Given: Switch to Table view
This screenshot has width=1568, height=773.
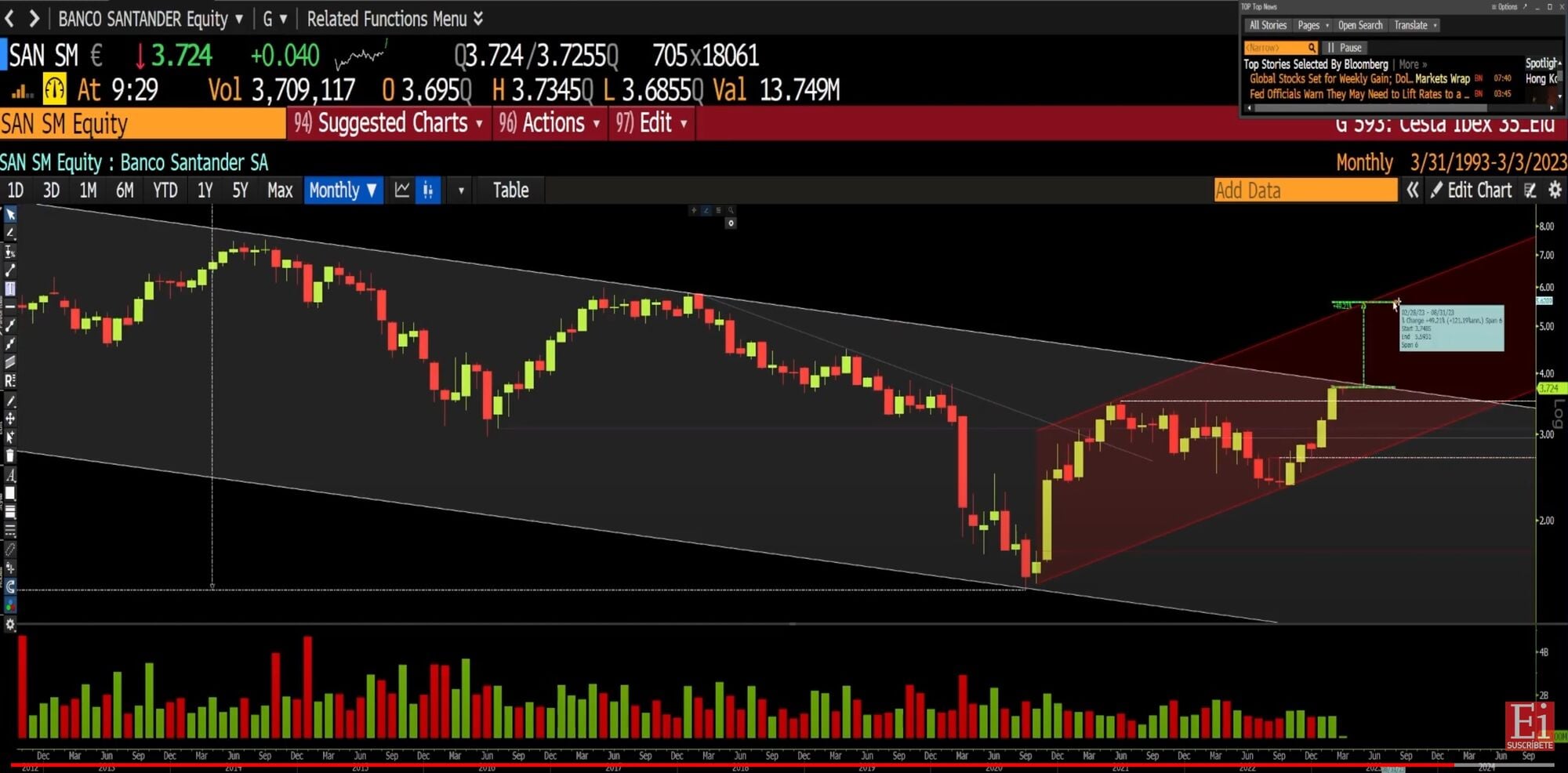Looking at the screenshot, I should [510, 191].
